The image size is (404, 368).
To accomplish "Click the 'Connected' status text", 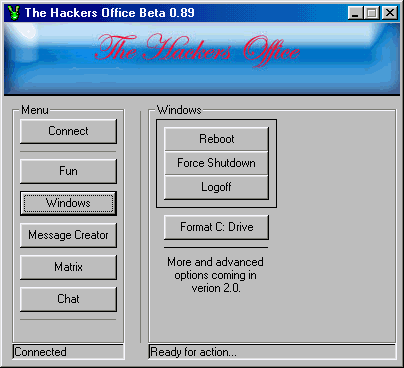I will pyautogui.click(x=40, y=352).
